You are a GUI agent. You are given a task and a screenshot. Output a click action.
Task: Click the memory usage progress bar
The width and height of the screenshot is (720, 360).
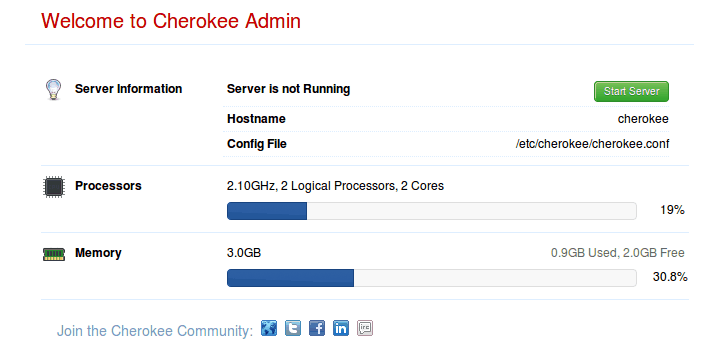point(432,278)
